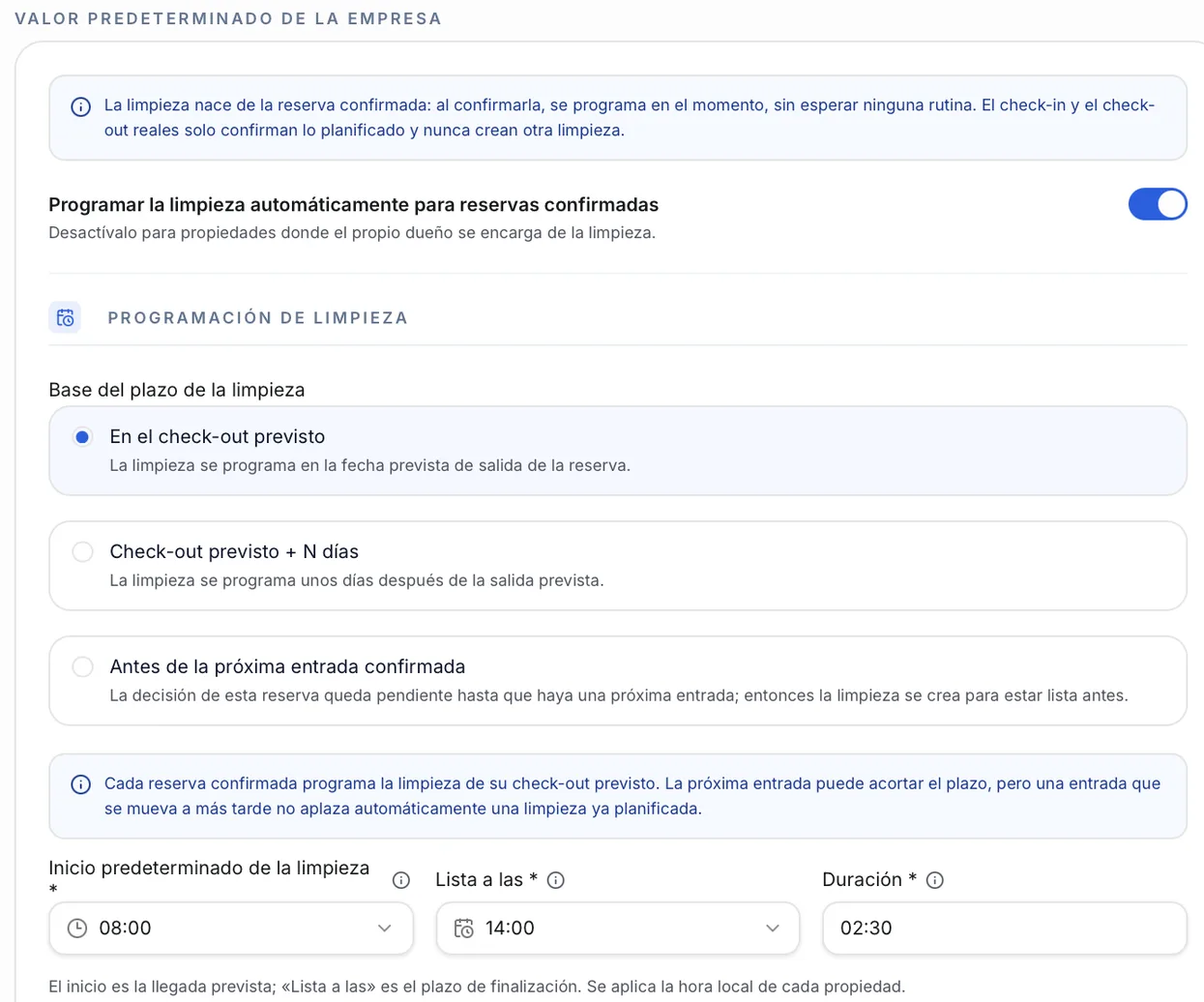Click info icon next to 'Inicio predeterminado de la limpieza'

click(400, 880)
